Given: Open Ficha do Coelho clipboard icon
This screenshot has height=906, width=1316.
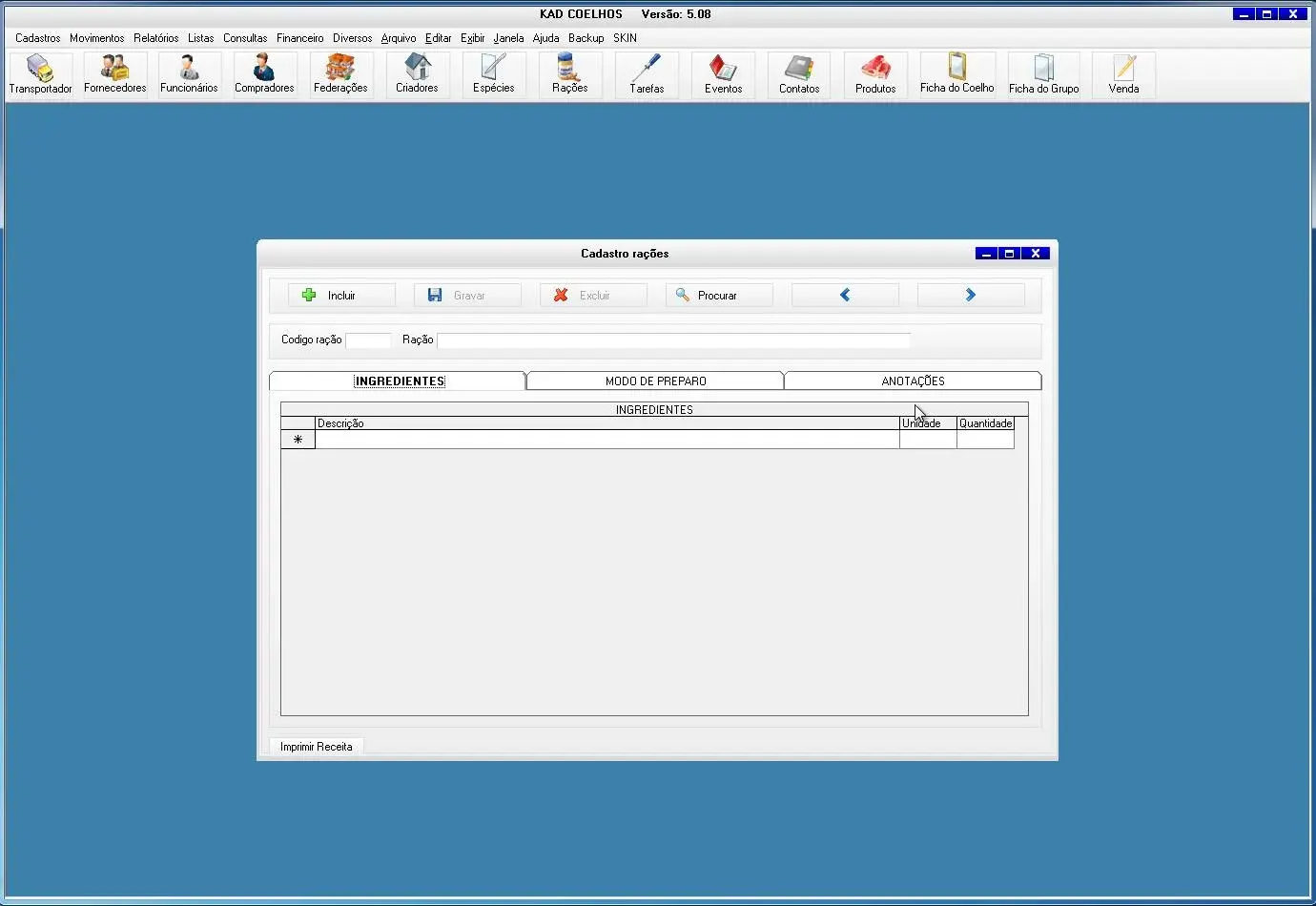Looking at the screenshot, I should coord(956,74).
